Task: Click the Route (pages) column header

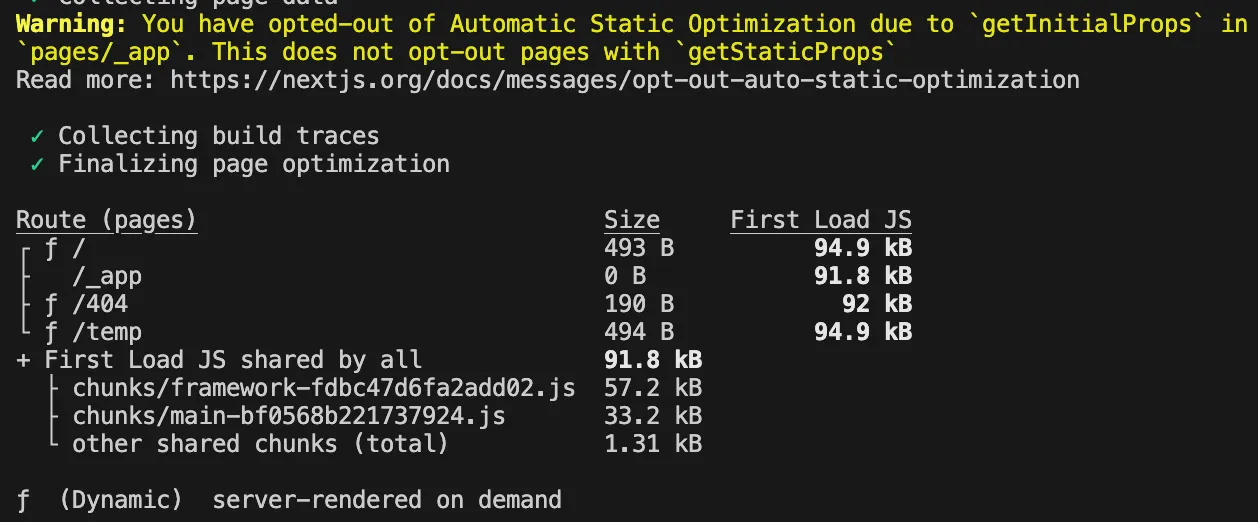Action: [x=106, y=220]
